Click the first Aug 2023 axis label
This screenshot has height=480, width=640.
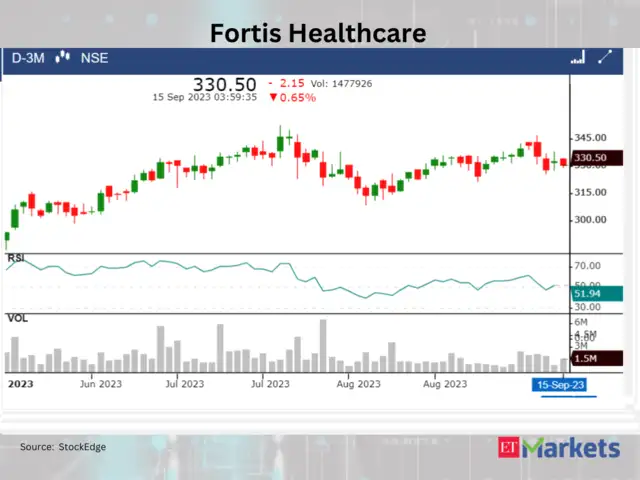(359, 384)
